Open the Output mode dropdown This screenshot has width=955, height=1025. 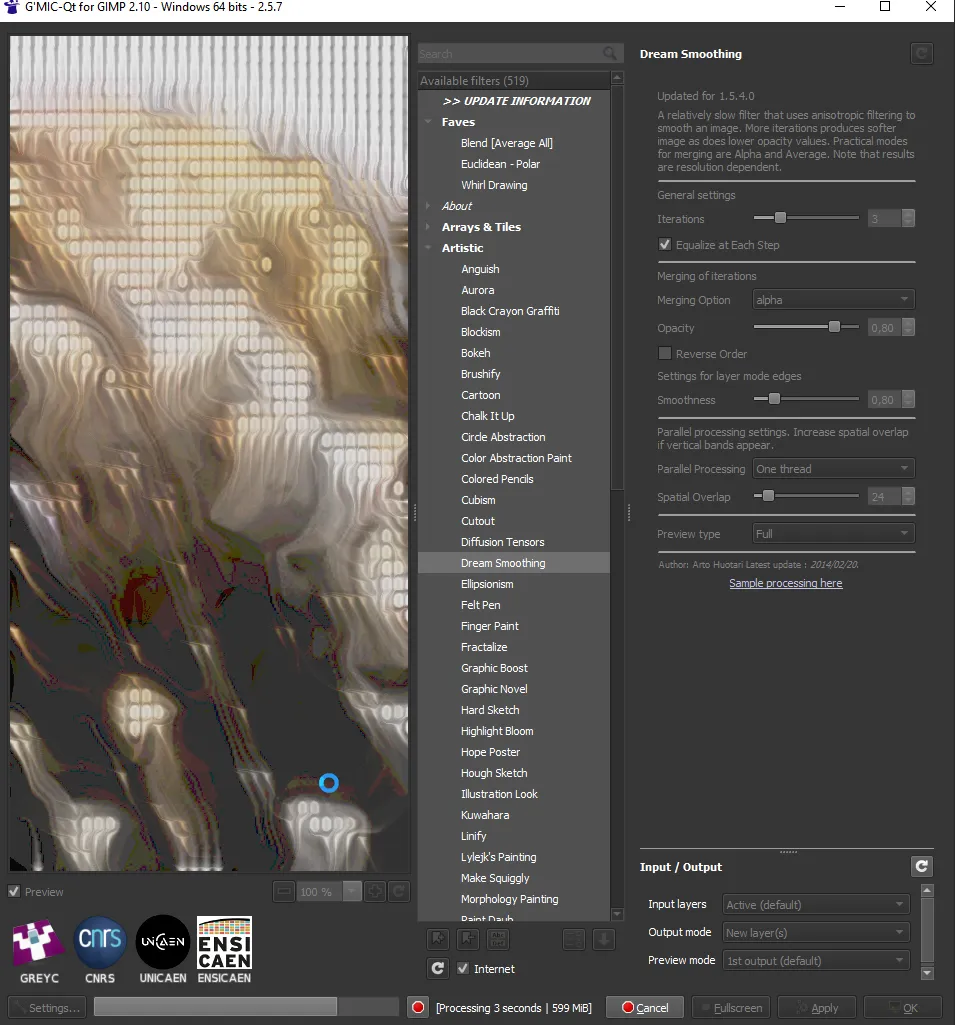[x=816, y=932]
